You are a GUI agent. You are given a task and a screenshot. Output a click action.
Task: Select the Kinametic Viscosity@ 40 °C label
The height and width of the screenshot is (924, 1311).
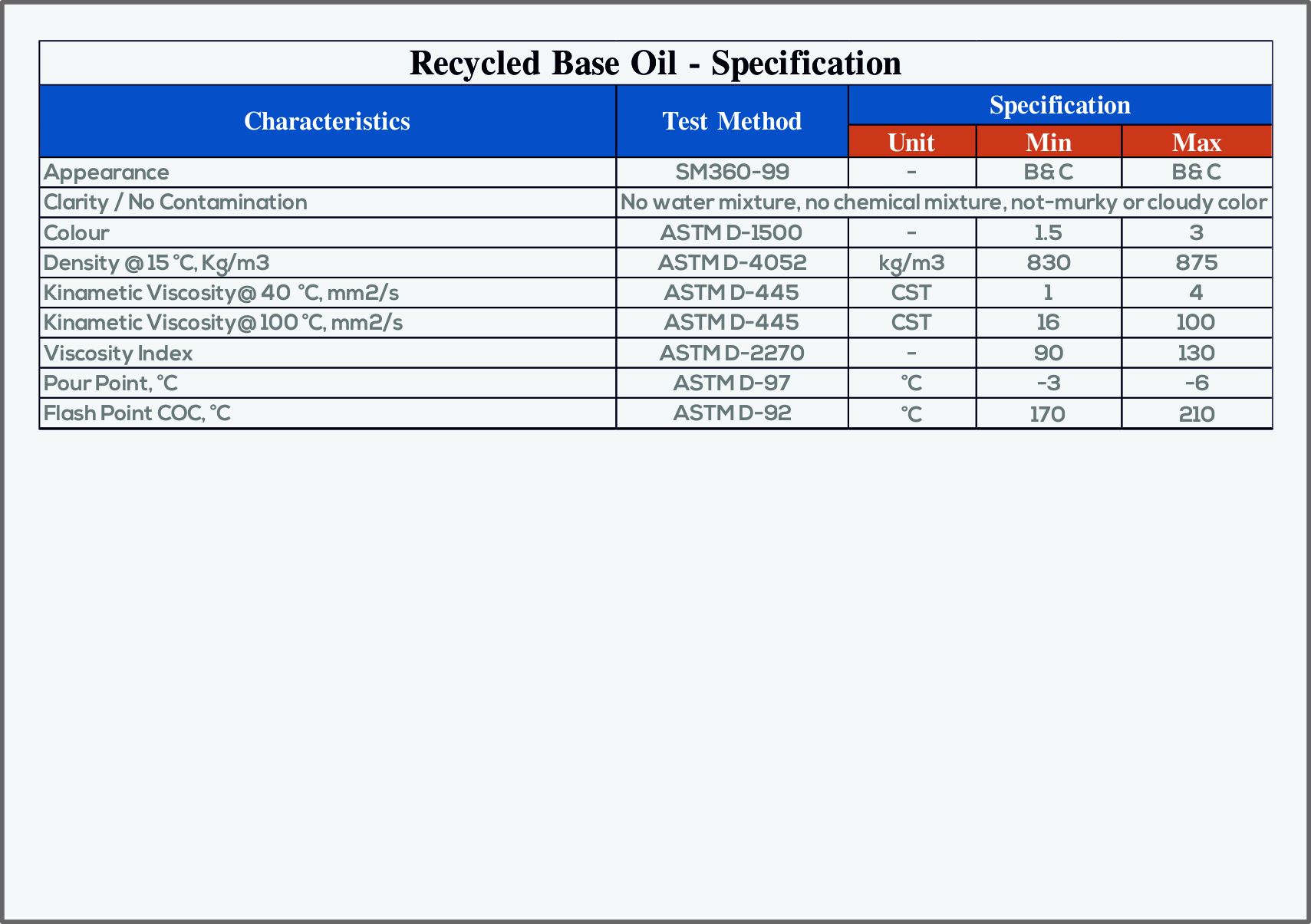(221, 293)
